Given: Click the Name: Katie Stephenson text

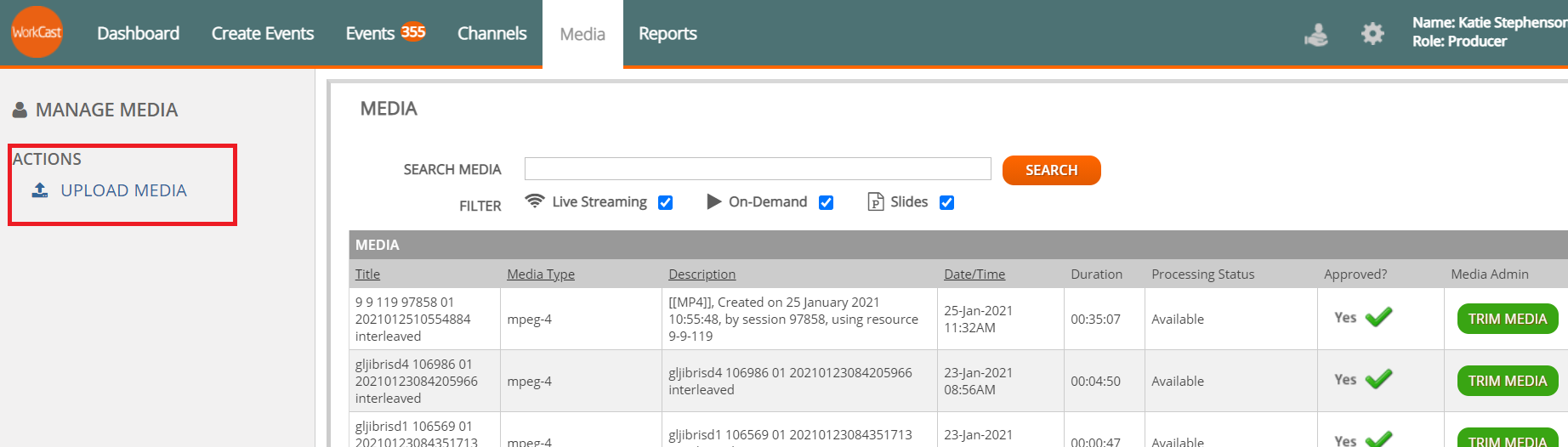Looking at the screenshot, I should coord(1490,22).
